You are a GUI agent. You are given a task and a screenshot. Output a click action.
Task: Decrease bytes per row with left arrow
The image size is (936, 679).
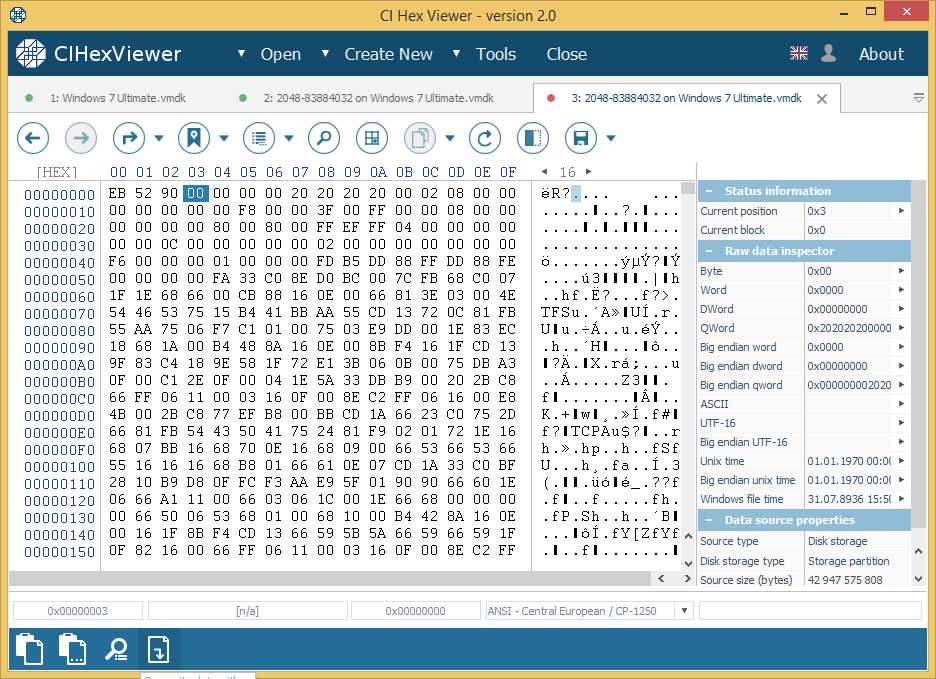(544, 171)
